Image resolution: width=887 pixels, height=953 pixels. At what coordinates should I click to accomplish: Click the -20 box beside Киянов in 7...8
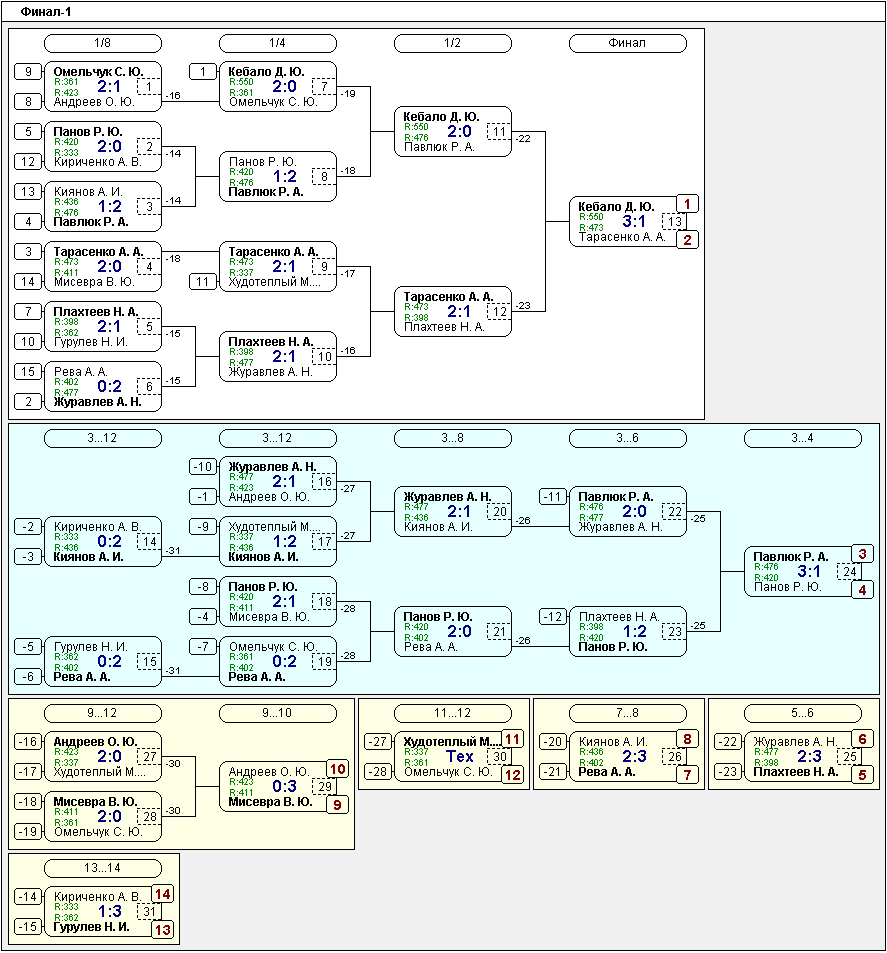[x=553, y=741]
